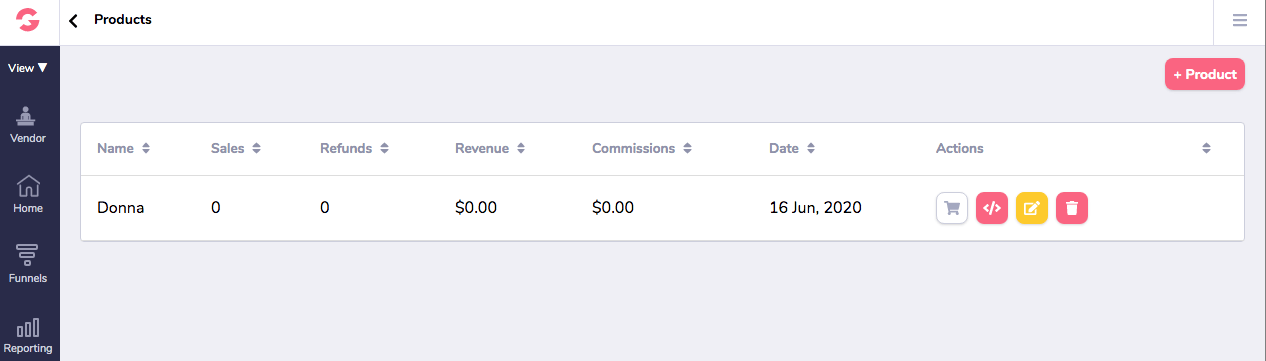Screen dimensions: 1266x361
Task: Select the Donna product name
Action: (121, 208)
